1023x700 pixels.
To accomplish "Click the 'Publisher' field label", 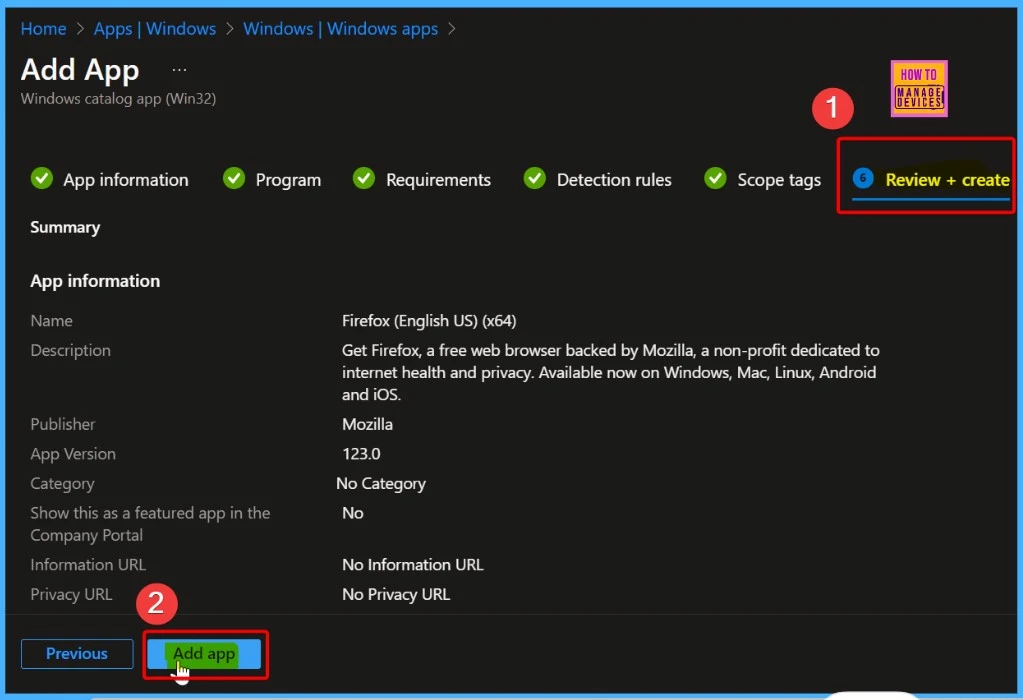I will [63, 424].
